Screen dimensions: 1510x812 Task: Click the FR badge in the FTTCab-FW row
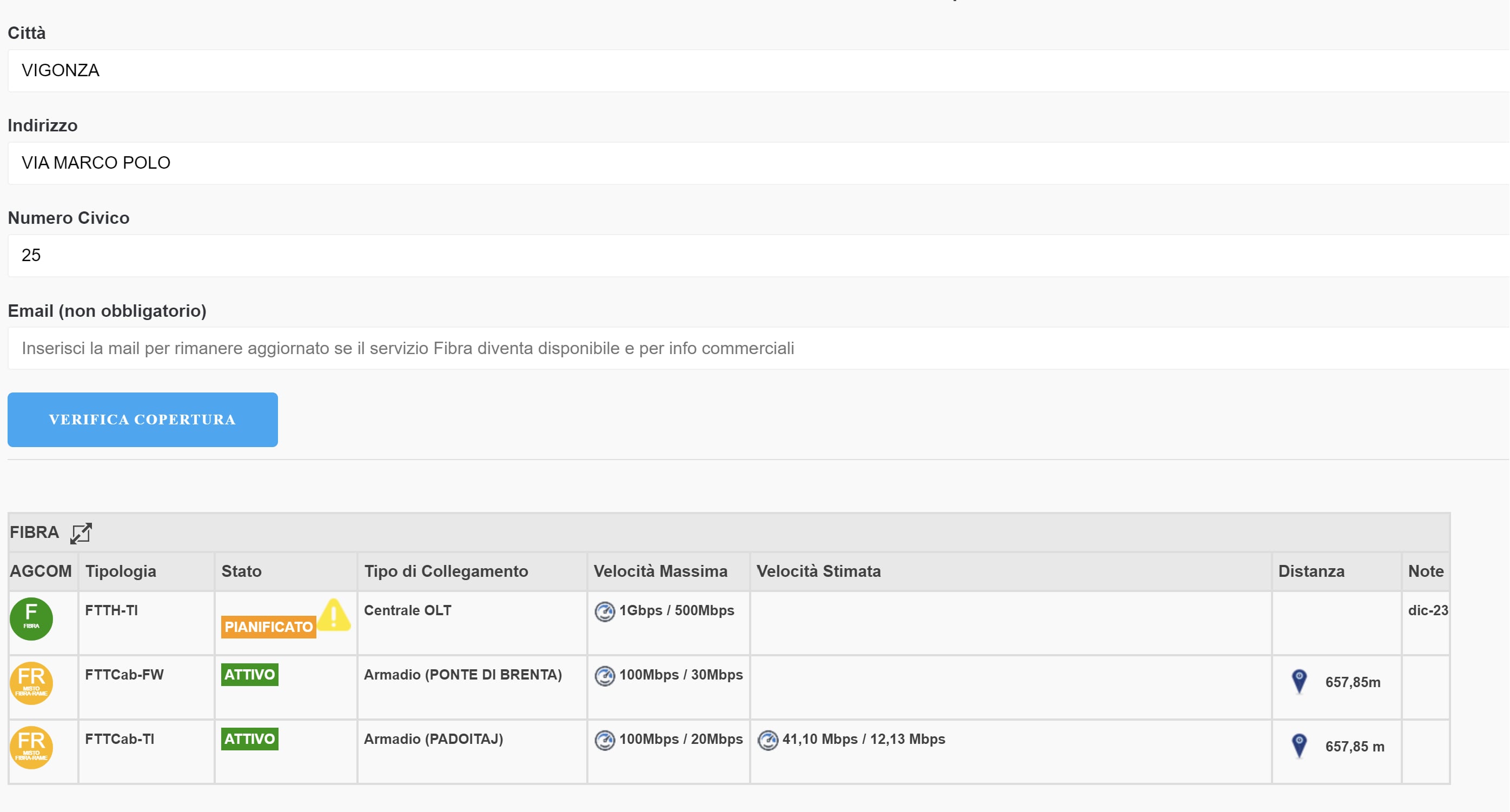(x=32, y=683)
